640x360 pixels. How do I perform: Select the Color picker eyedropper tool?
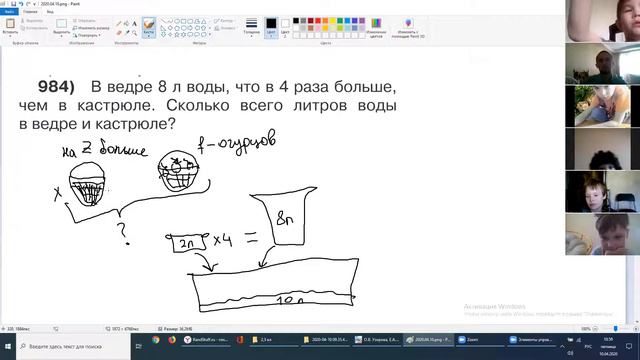point(127,33)
